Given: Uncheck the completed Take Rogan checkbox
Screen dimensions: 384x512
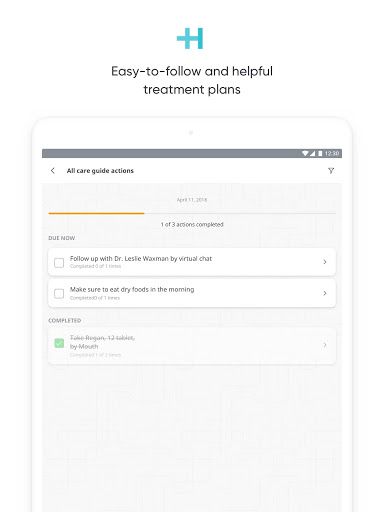Looking at the screenshot, I should 59,343.
